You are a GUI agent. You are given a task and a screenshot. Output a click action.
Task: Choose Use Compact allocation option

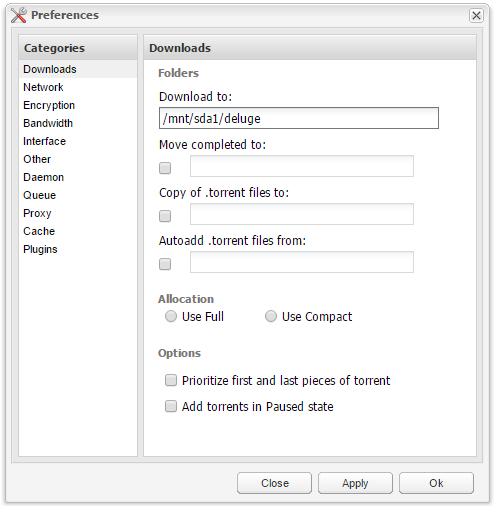tap(271, 316)
